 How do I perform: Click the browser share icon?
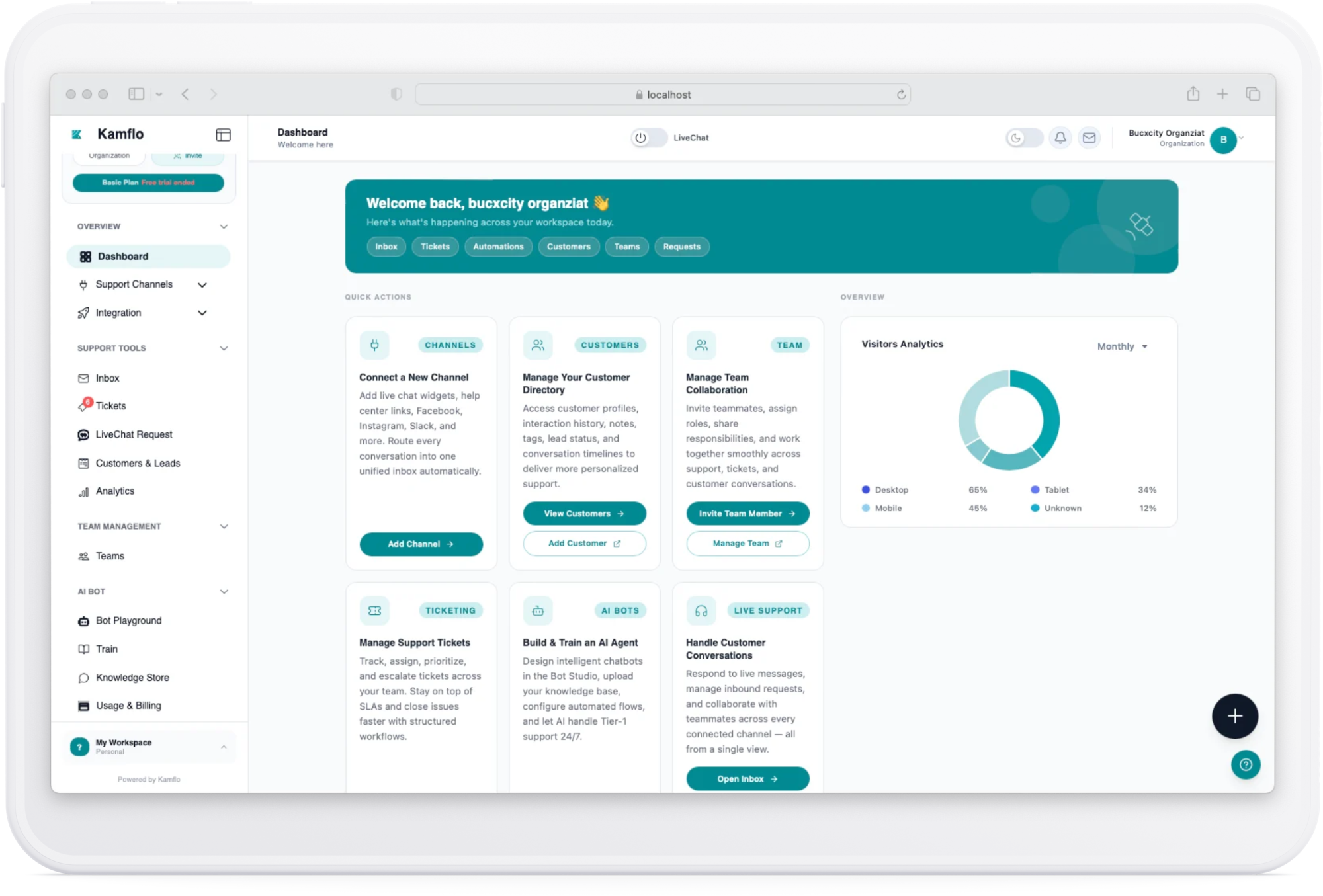1193,94
